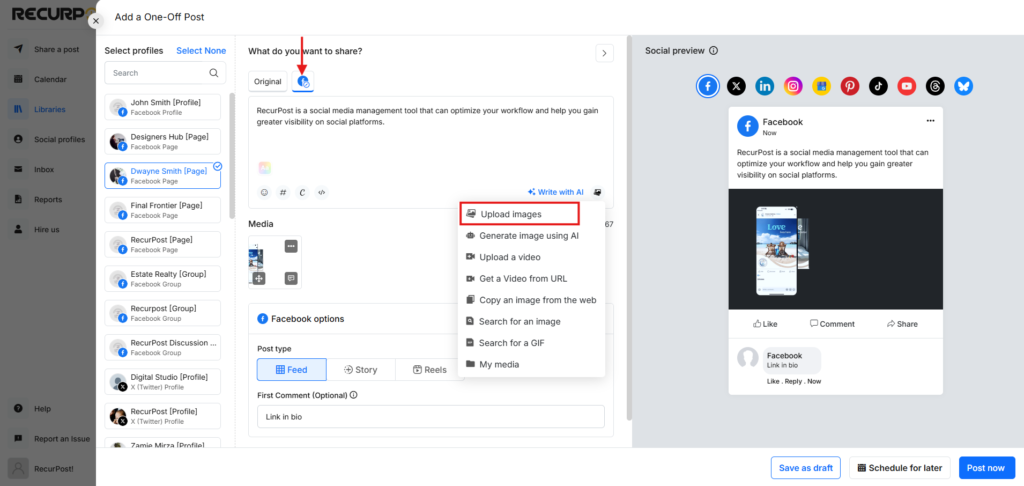Click Save as draft button
This screenshot has width=1024, height=486.
coord(805,468)
